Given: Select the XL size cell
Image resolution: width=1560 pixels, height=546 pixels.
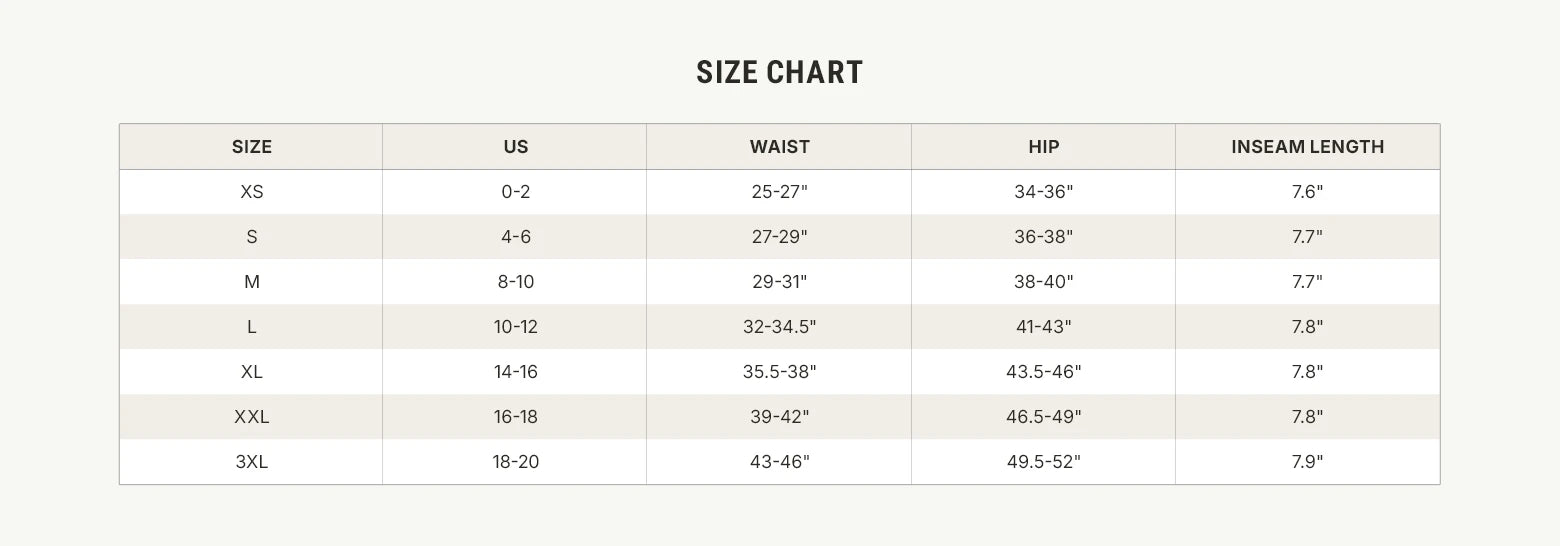Looking at the screenshot, I should point(252,372).
